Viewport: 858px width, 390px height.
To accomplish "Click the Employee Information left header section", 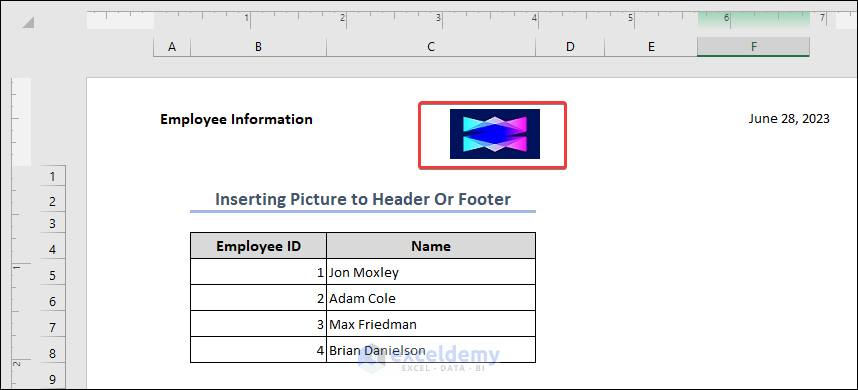I will 236,119.
